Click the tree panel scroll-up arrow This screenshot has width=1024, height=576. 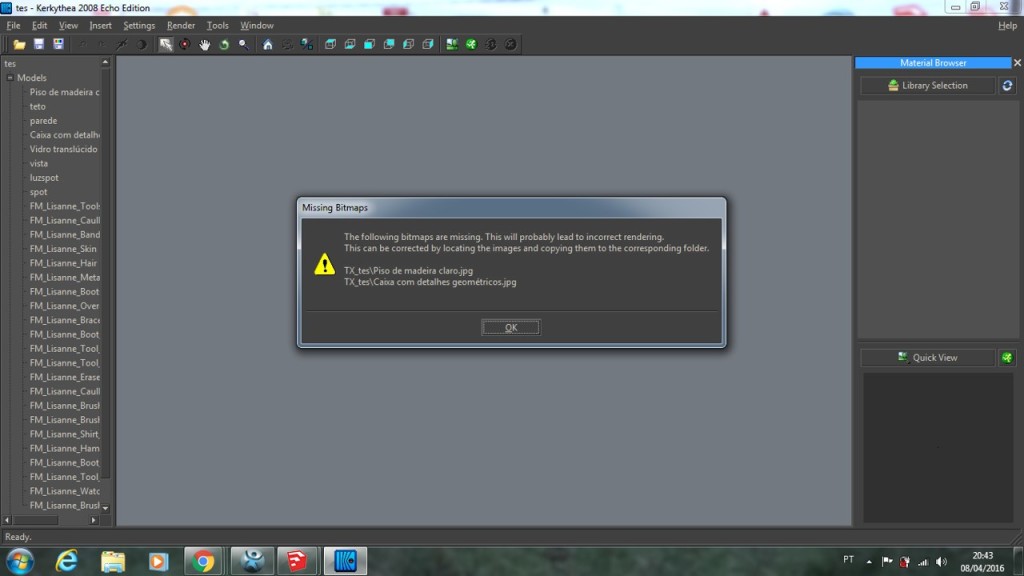[105, 63]
